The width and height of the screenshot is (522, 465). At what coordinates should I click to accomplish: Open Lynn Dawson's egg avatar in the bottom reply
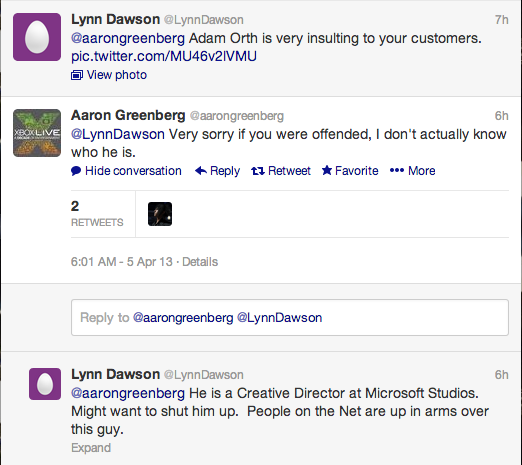(45, 384)
